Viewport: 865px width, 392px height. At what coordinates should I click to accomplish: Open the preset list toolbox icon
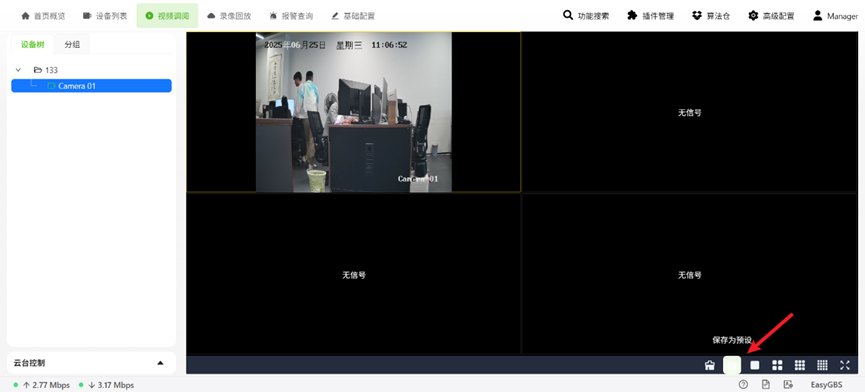click(709, 365)
